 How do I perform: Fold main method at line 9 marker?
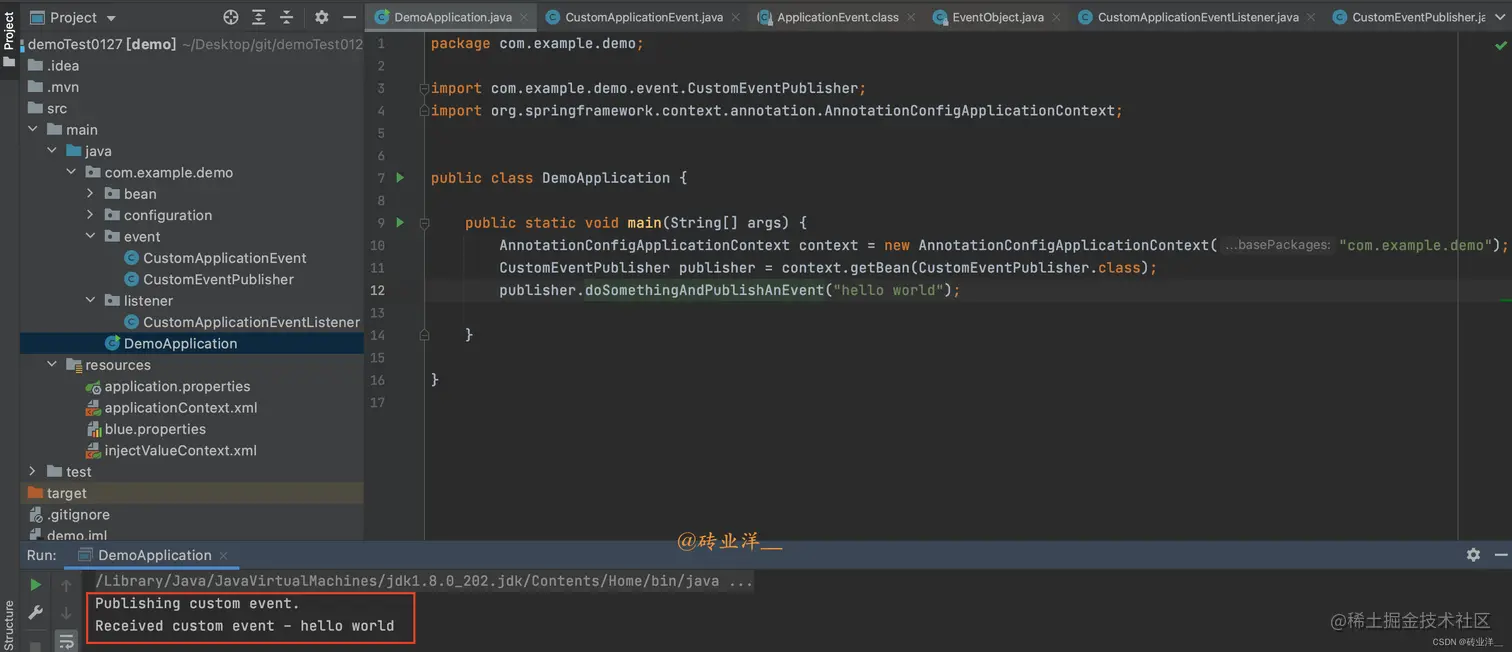click(x=424, y=222)
